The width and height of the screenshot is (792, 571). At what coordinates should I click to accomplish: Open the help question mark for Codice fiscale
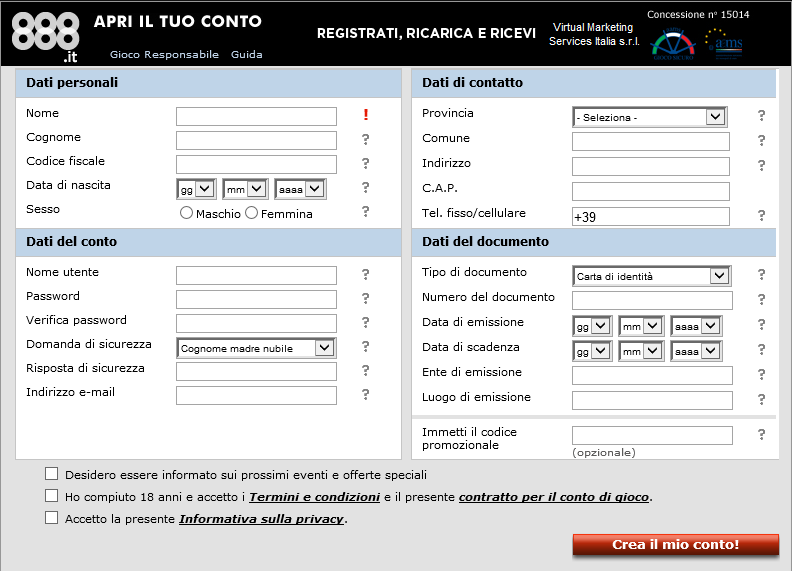tap(366, 163)
